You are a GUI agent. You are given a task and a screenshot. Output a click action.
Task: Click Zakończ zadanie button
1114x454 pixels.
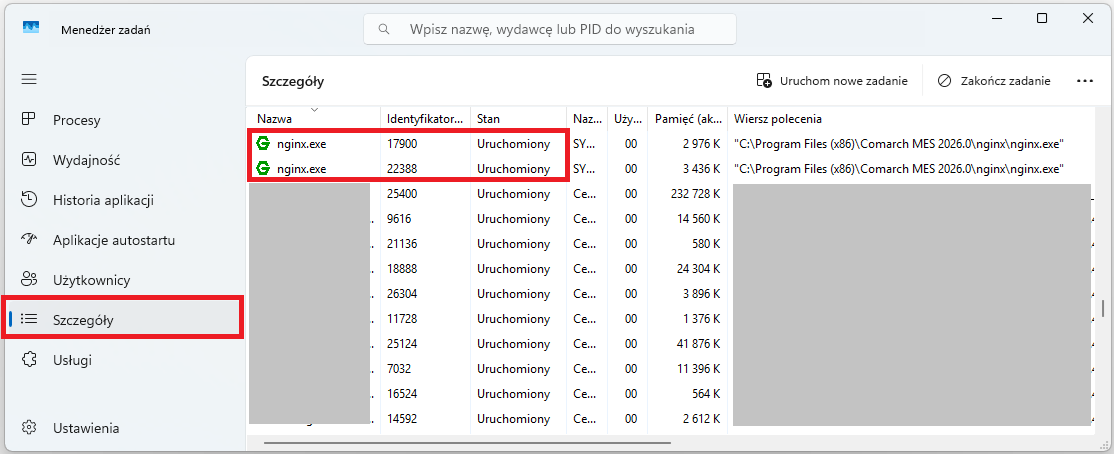click(994, 80)
